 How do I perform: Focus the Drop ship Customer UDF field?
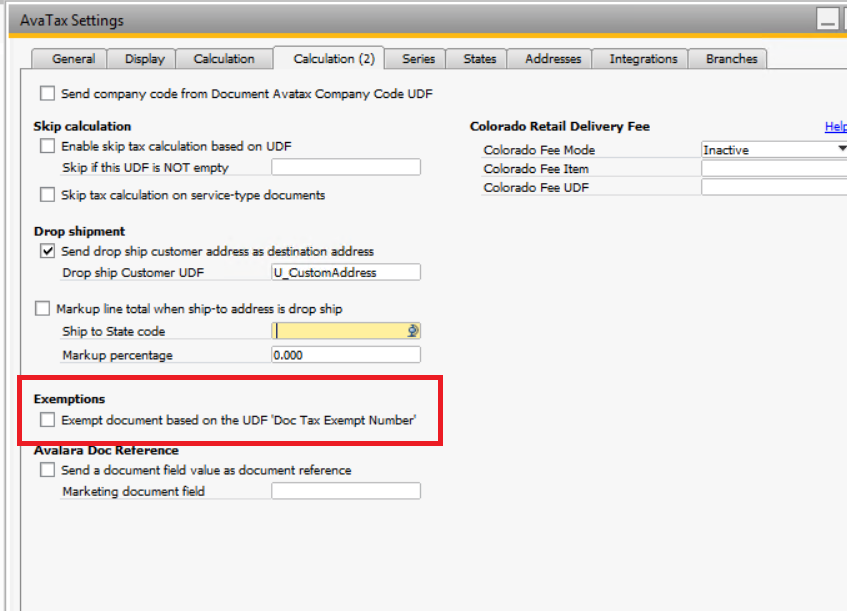tap(346, 272)
